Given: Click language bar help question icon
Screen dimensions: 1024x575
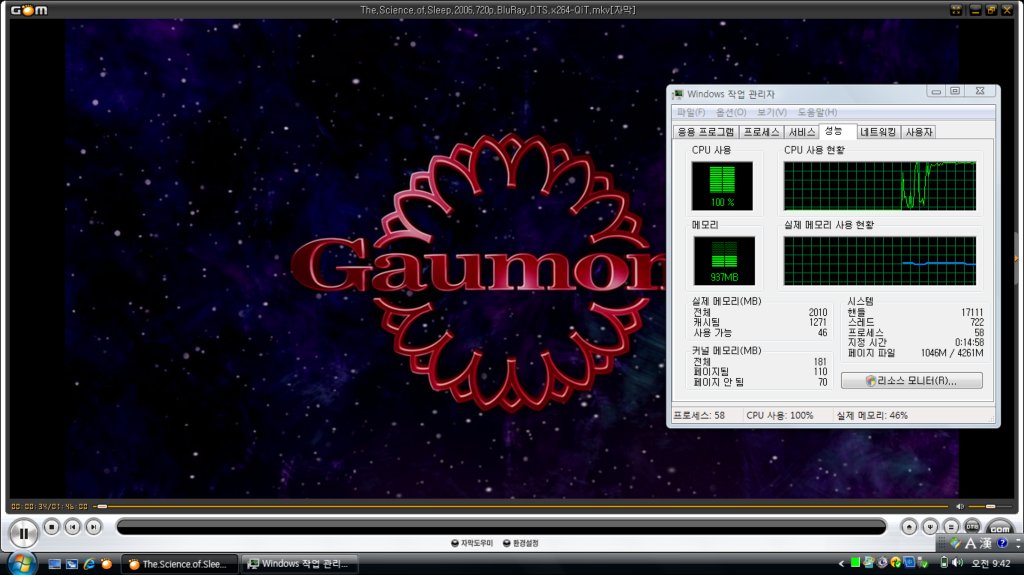Looking at the screenshot, I should [x=1002, y=543].
